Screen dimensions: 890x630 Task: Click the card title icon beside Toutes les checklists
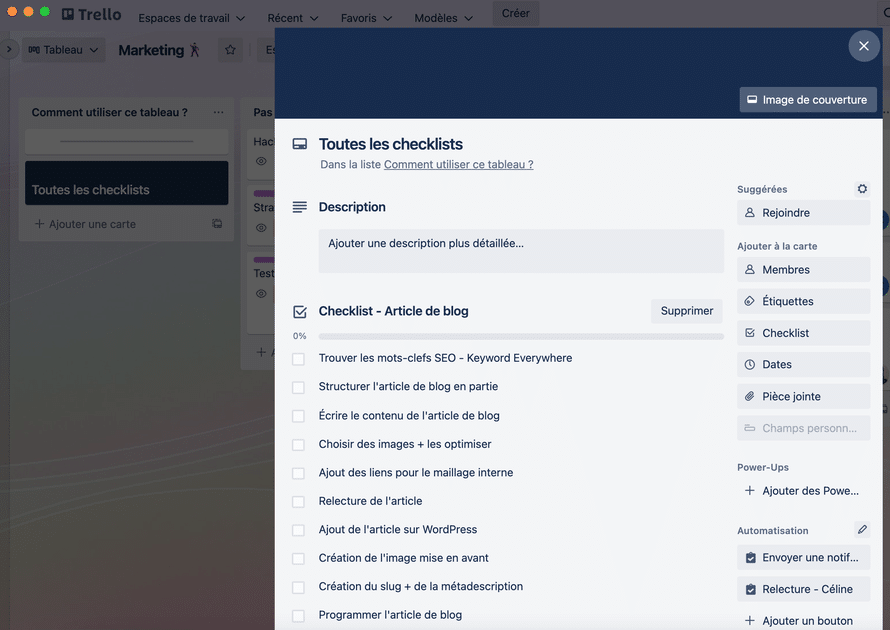[300, 144]
